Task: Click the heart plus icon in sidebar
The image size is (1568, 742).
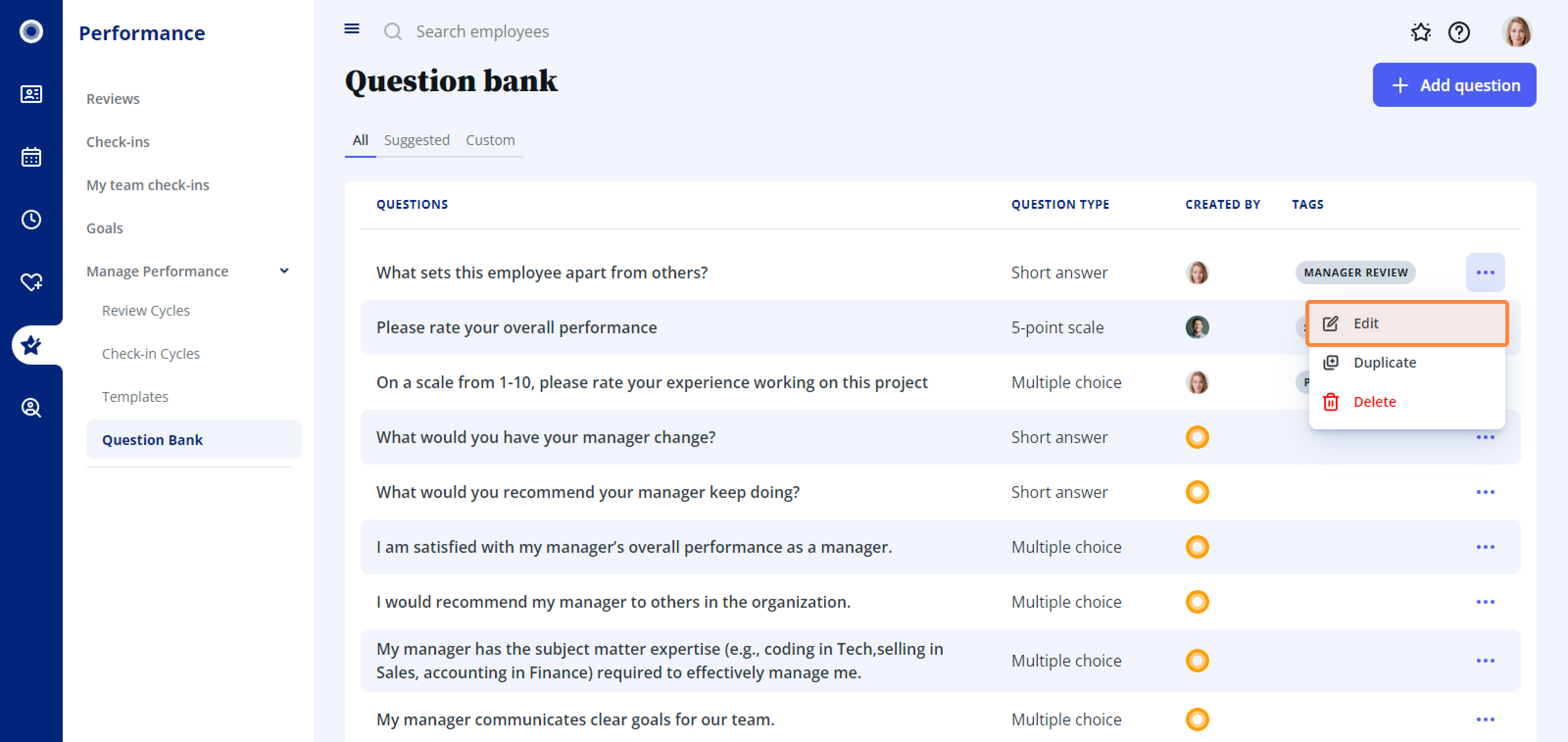Action: (x=31, y=282)
